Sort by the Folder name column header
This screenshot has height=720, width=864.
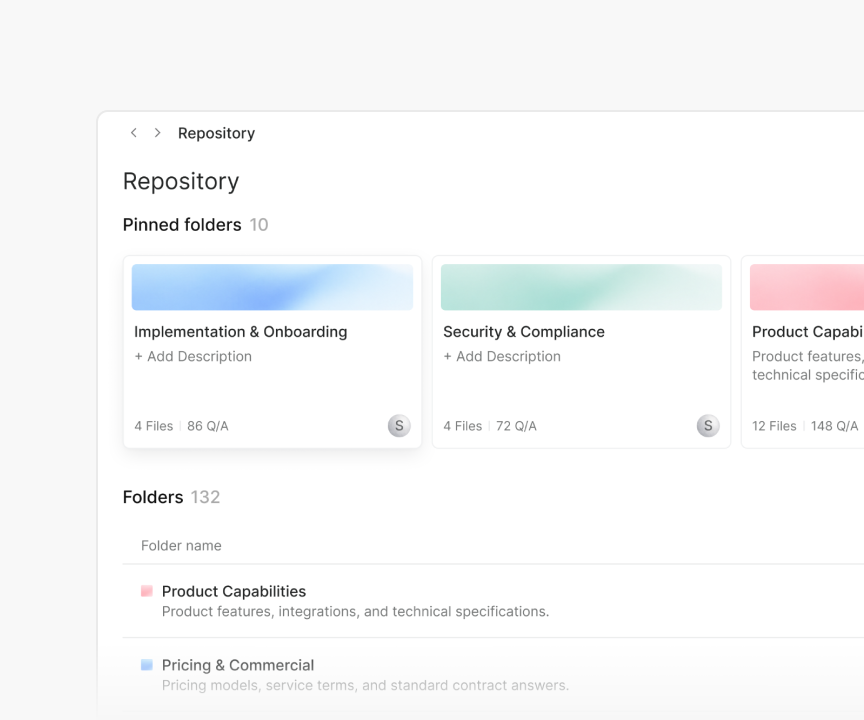click(x=181, y=545)
